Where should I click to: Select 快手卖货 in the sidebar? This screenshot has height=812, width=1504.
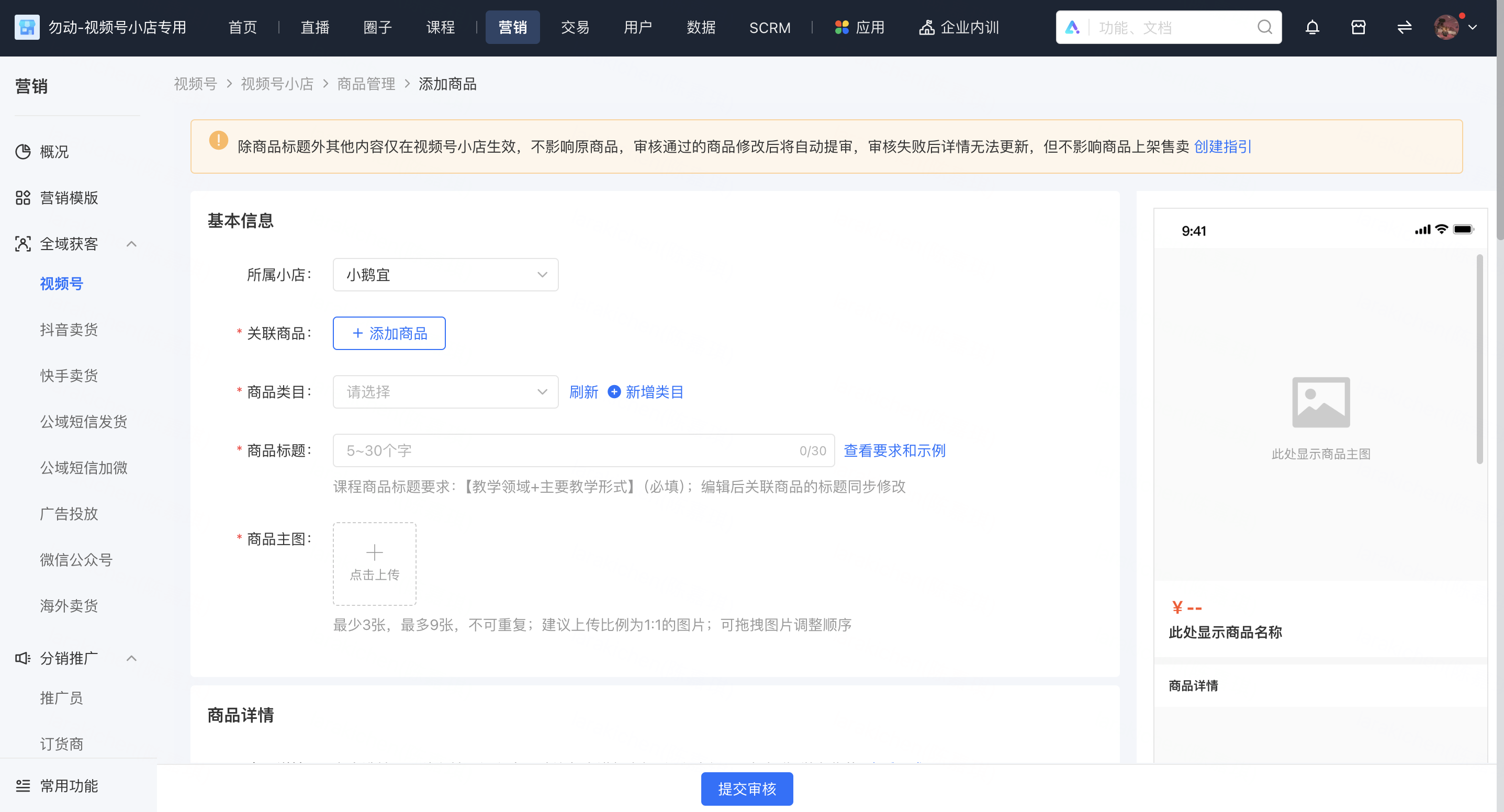coord(69,376)
